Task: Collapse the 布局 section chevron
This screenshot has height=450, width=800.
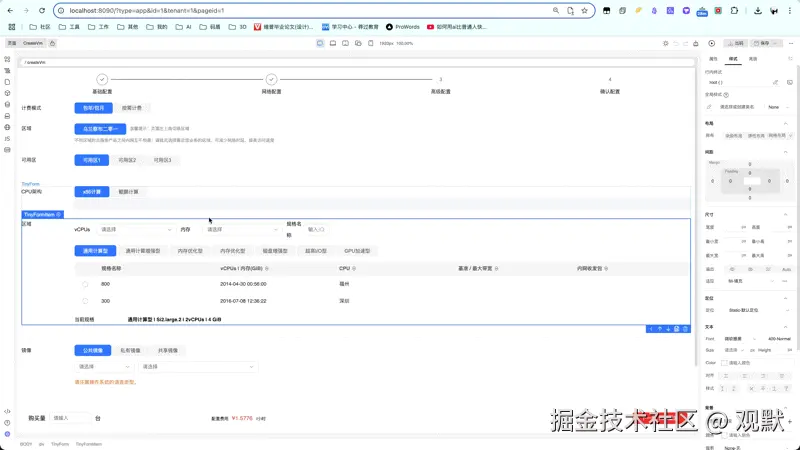Action: point(786,123)
